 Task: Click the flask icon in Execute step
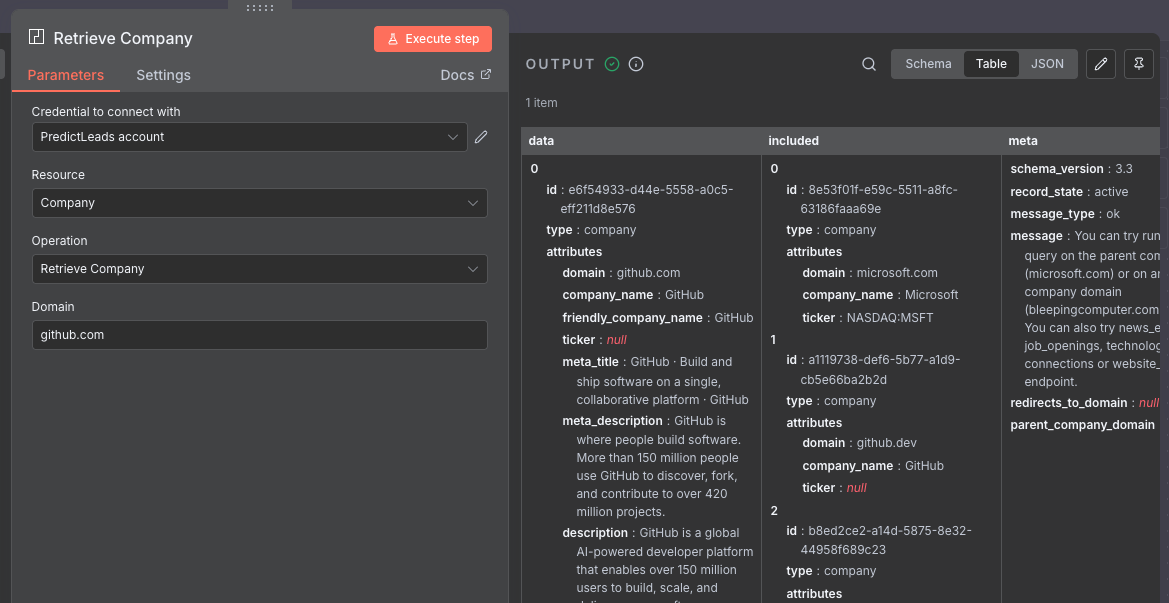pos(392,39)
